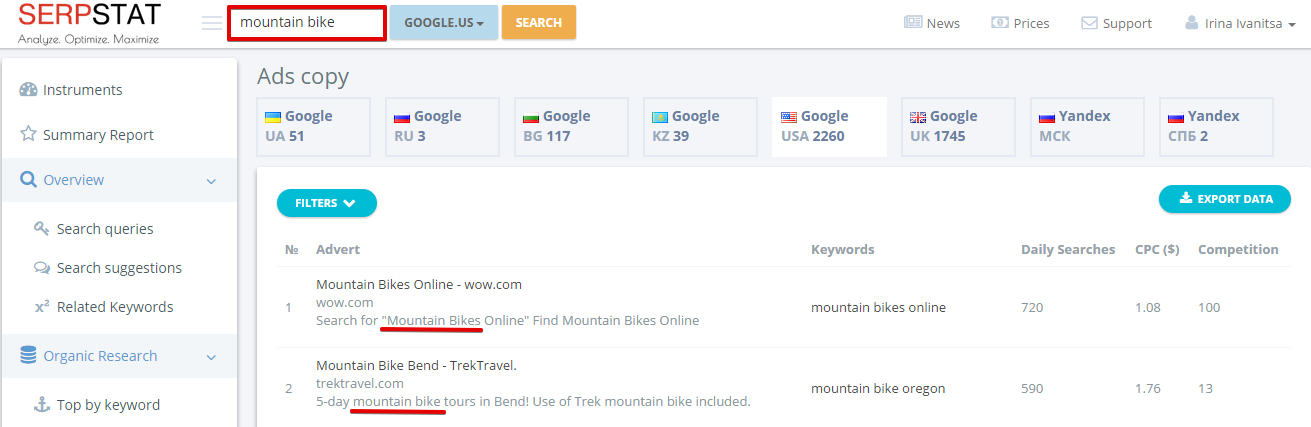Click the orange SEARCH button
Viewport: 1311px width, 427px height.
coord(539,22)
